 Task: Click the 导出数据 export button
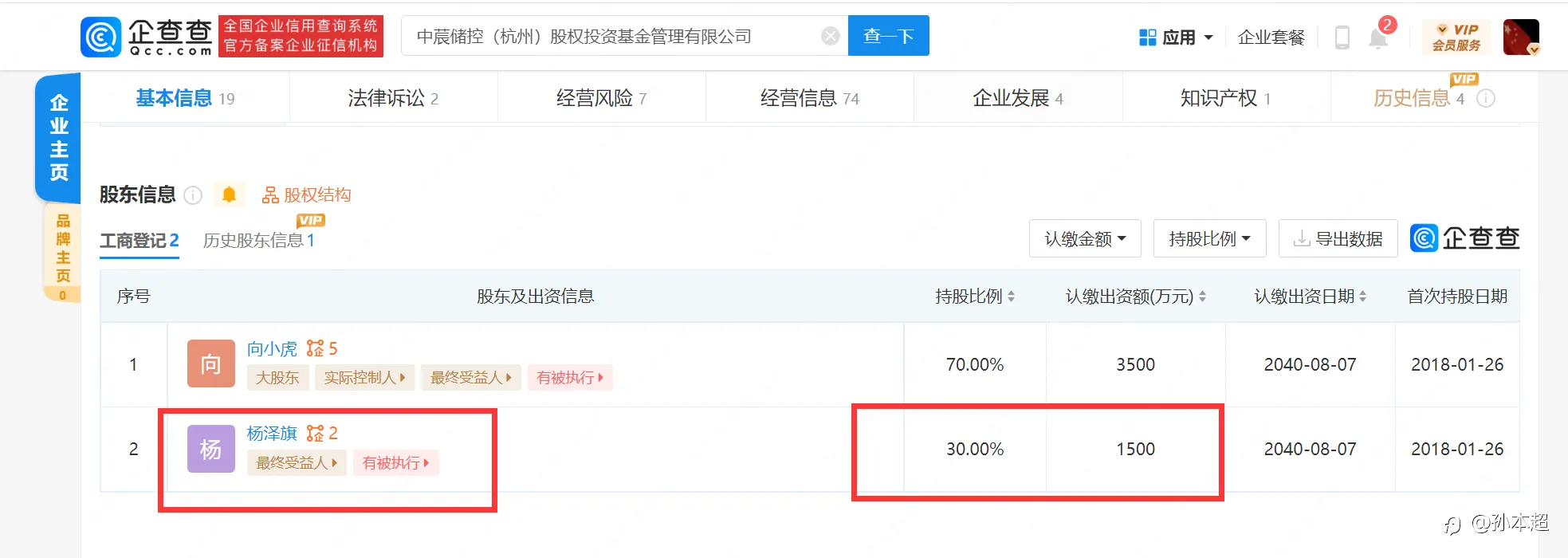[1338, 238]
